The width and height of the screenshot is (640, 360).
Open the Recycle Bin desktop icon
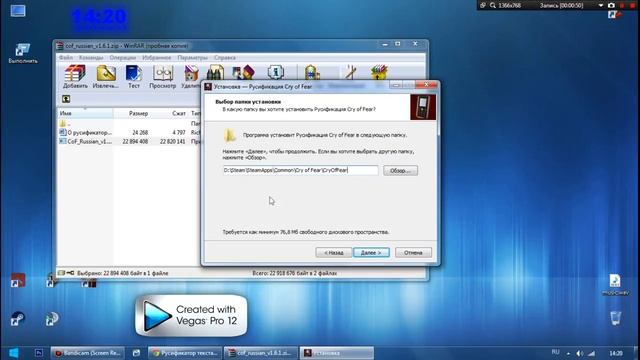point(616,318)
